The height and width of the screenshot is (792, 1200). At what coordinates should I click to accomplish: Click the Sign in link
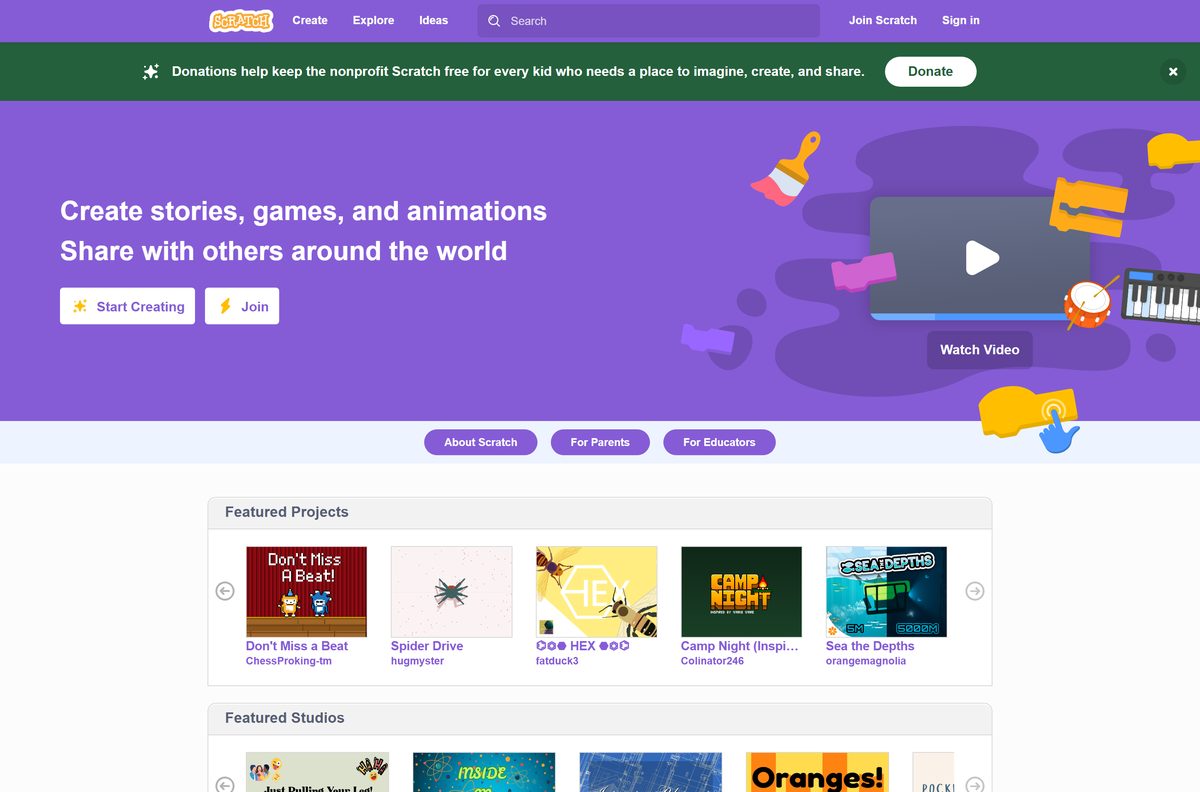pos(961,21)
